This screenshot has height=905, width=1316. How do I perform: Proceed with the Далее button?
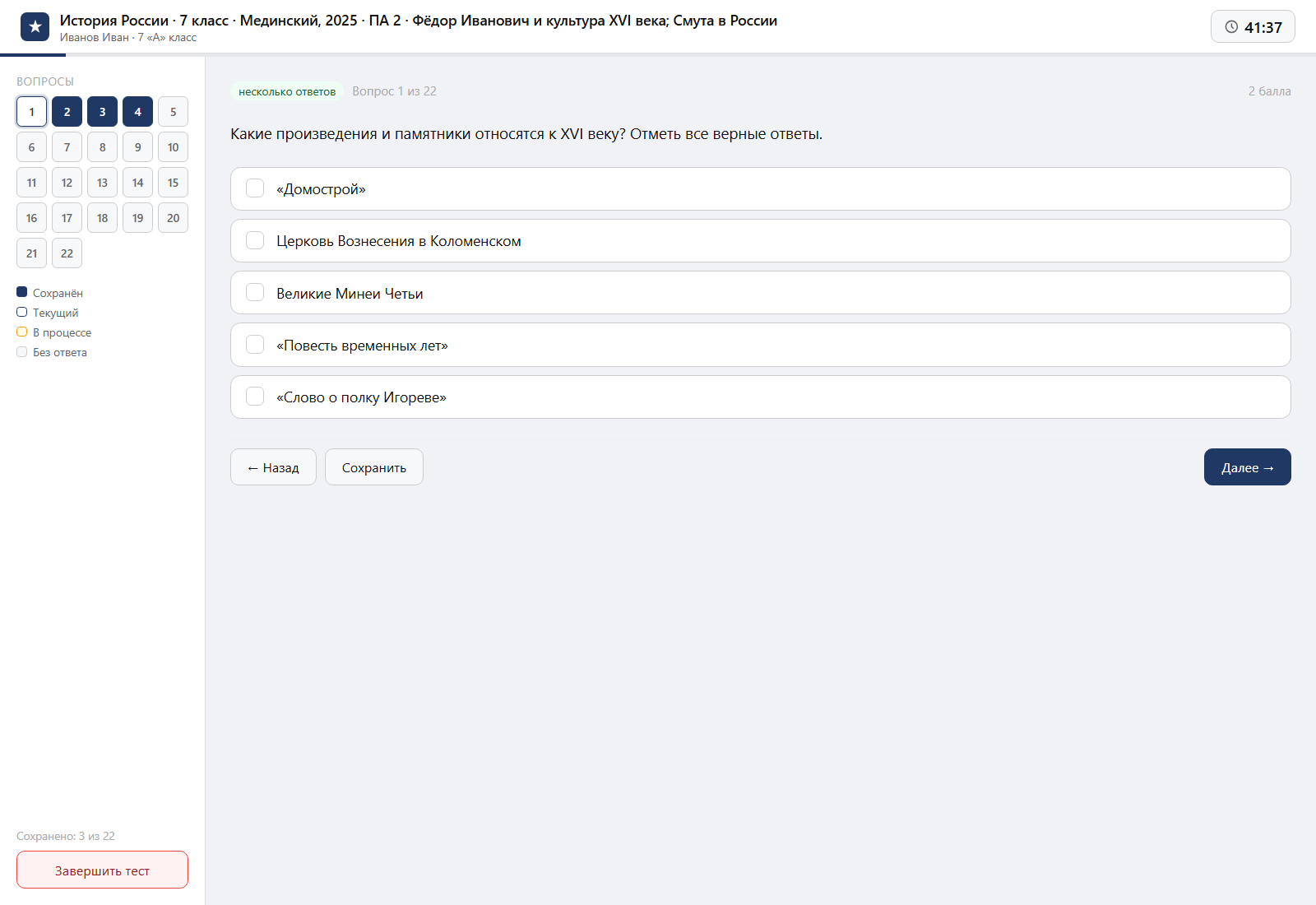(x=1247, y=467)
